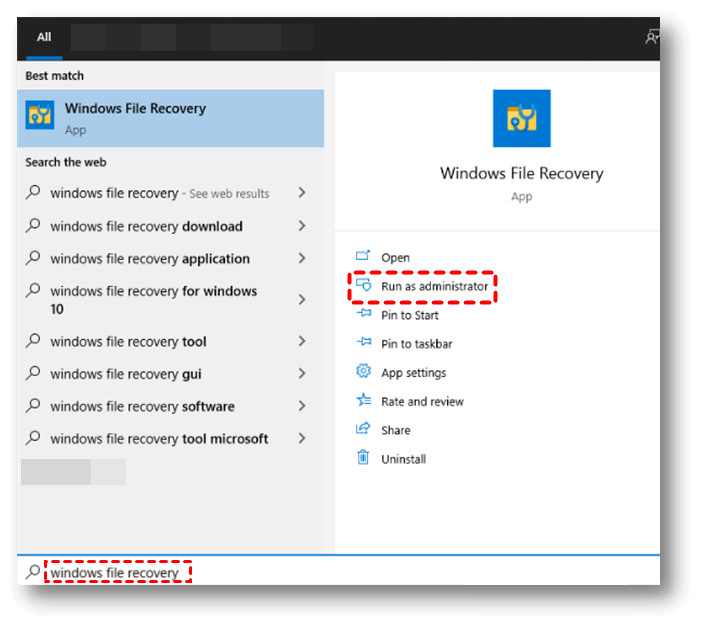Screen dimensions: 701x626
Task: Select 'windows file recovery tool' suggestion
Action: click(128, 342)
